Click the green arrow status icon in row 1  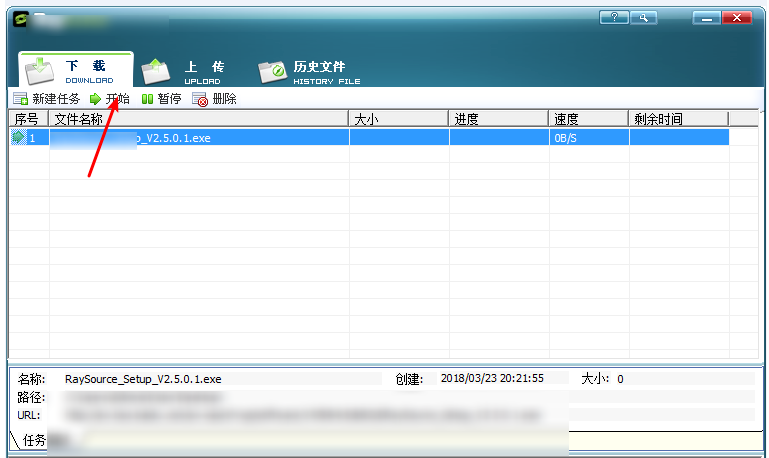coord(19,137)
